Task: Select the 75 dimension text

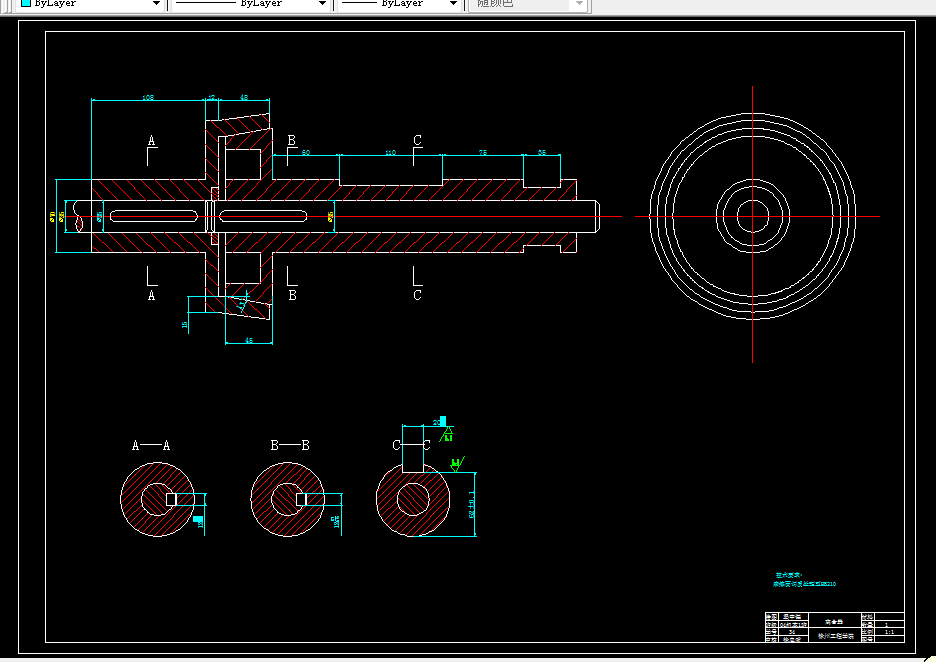Action: click(482, 152)
